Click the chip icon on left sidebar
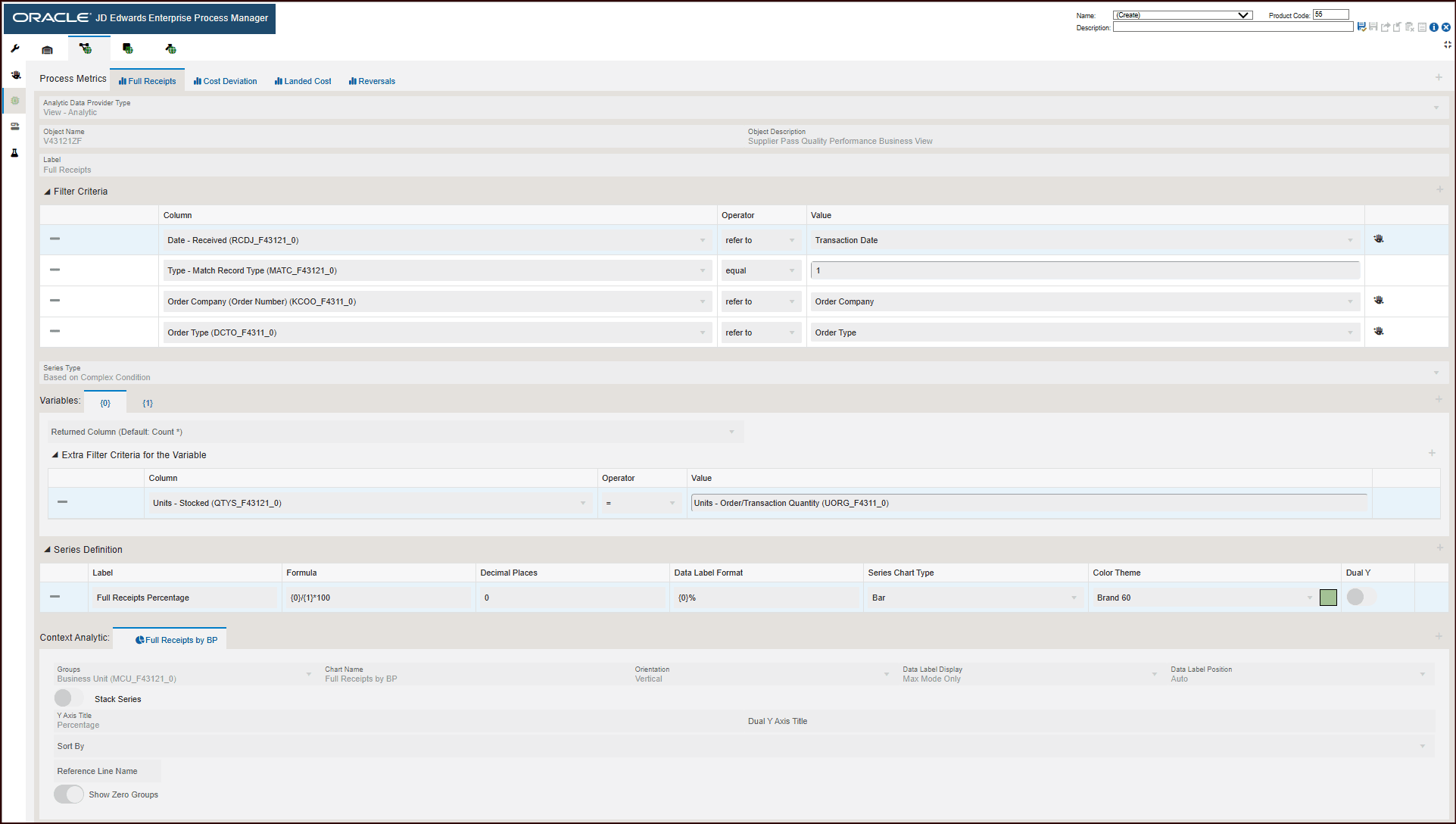The height and width of the screenshot is (824, 1456). [x=15, y=100]
